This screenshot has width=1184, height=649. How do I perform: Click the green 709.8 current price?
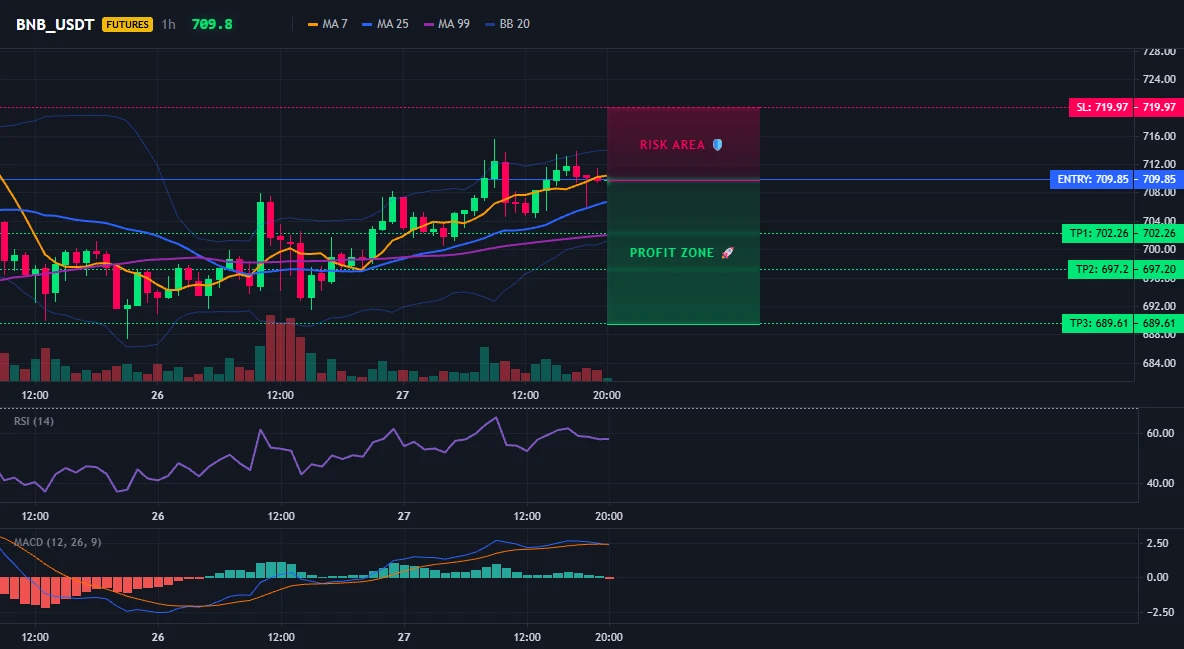tap(212, 24)
